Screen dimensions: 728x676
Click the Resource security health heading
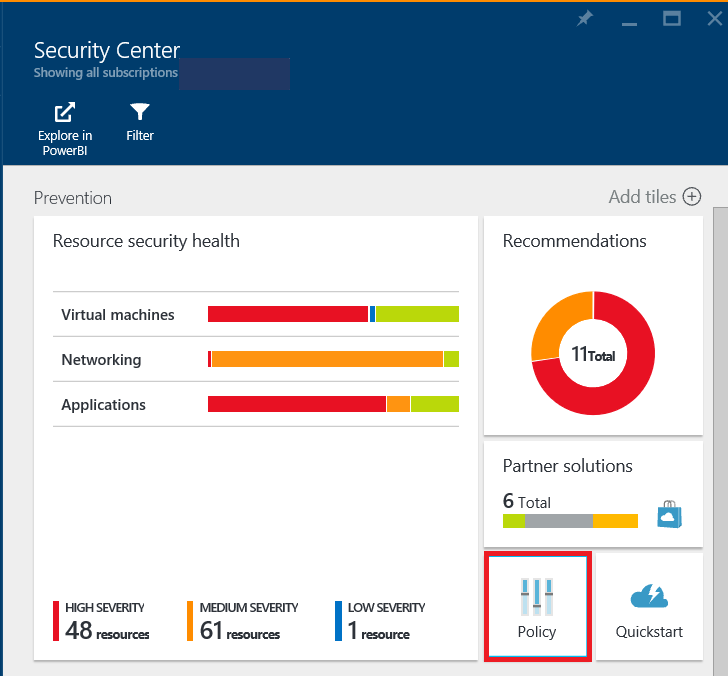point(146,241)
